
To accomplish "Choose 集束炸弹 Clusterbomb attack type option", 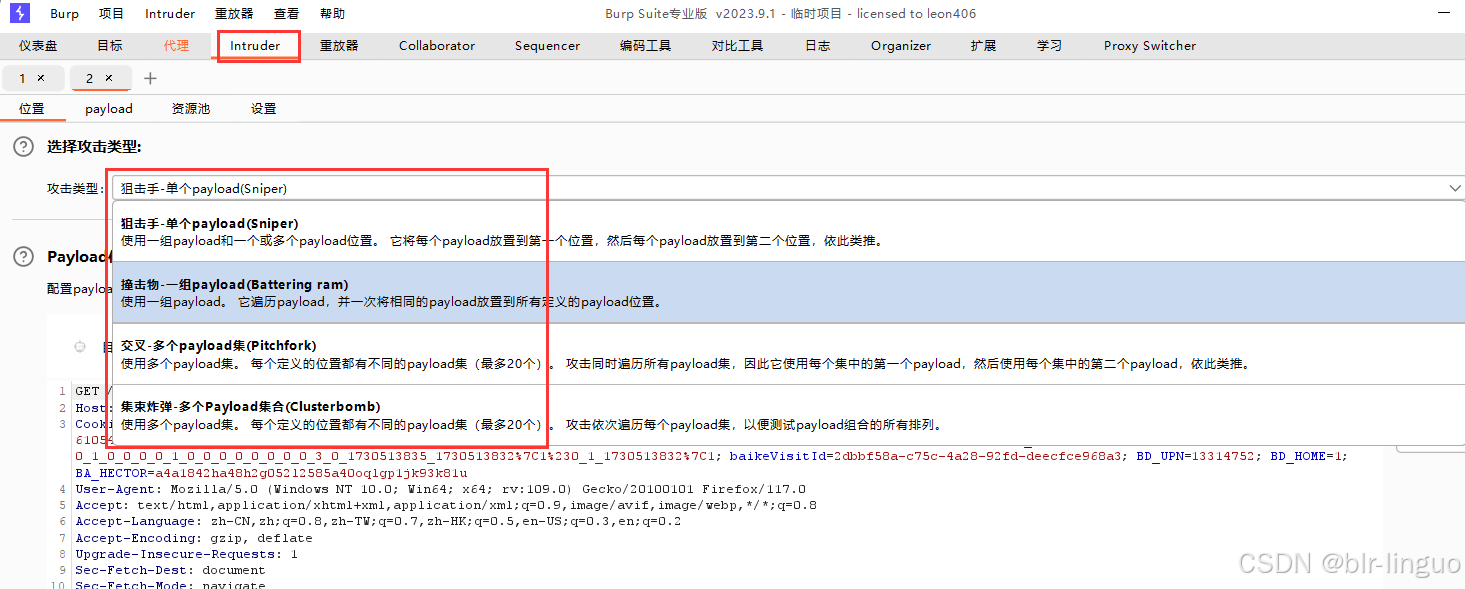I will pos(790,415).
